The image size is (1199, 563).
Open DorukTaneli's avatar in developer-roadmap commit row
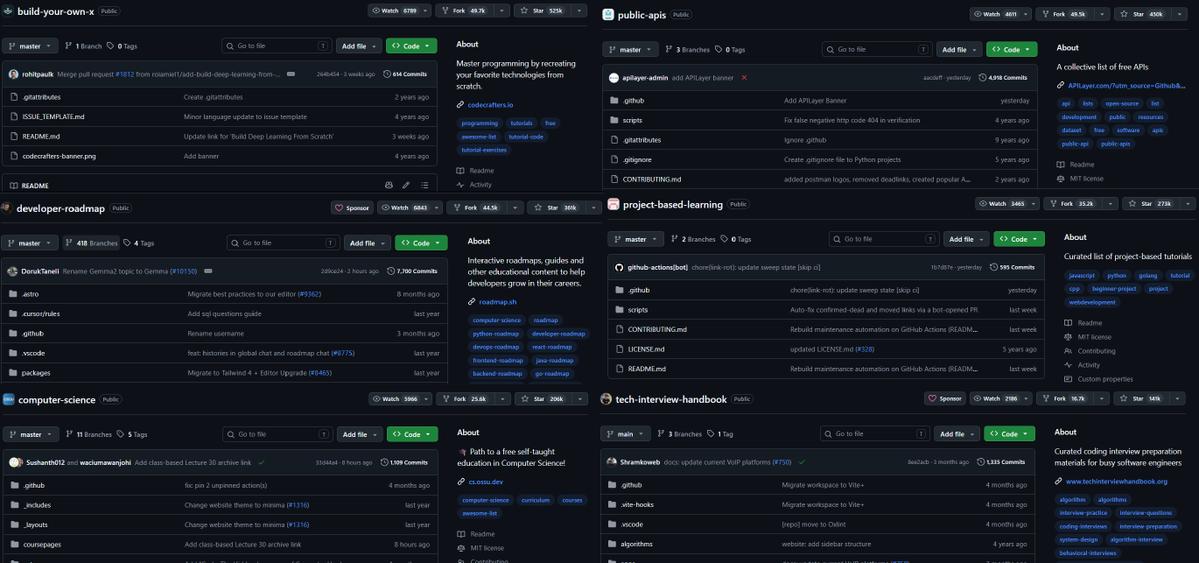(12, 271)
